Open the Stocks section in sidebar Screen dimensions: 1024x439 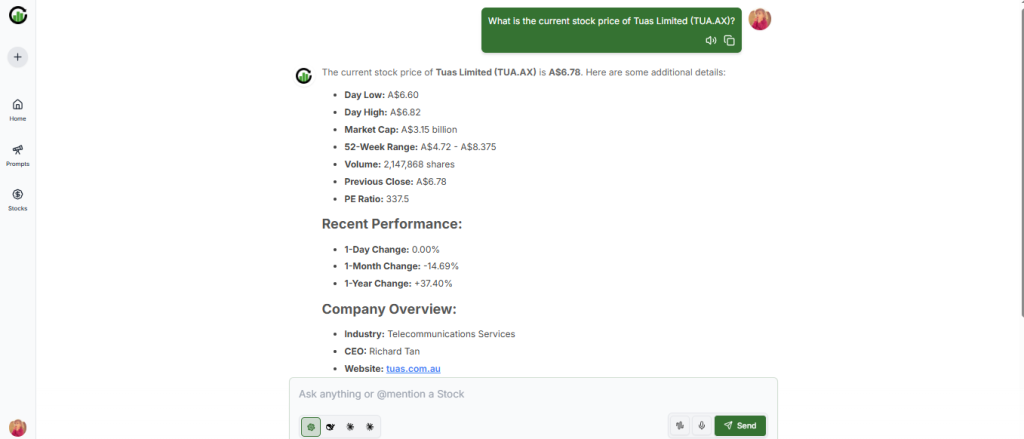coord(18,199)
